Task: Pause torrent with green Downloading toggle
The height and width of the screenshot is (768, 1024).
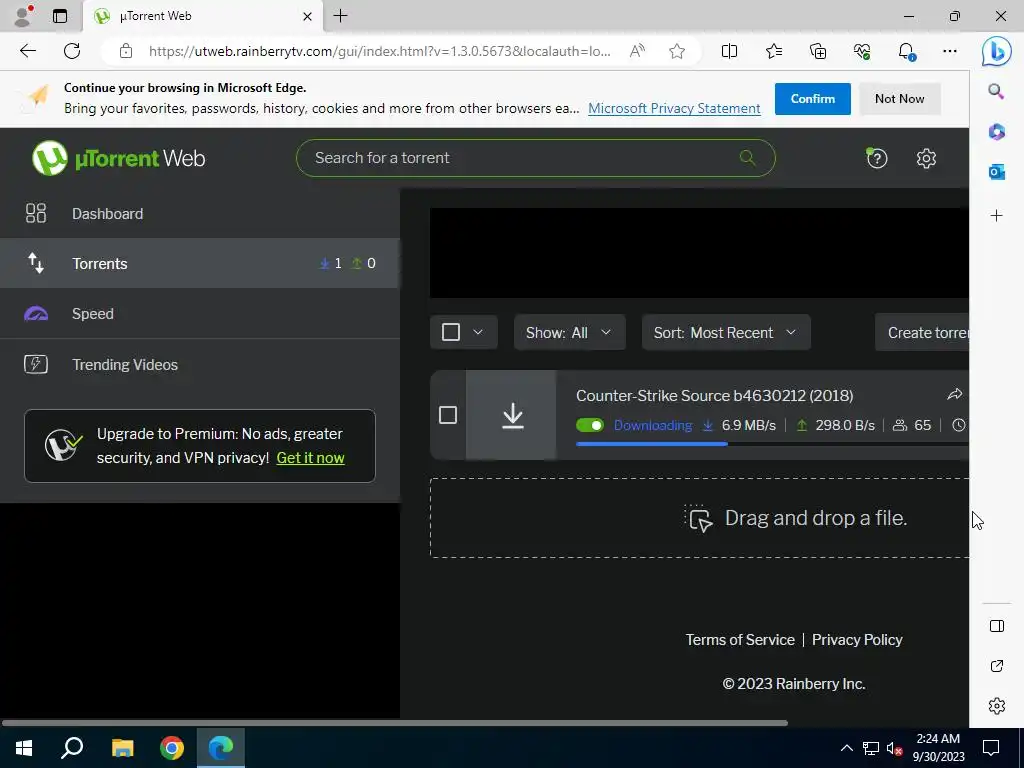Action: point(590,425)
